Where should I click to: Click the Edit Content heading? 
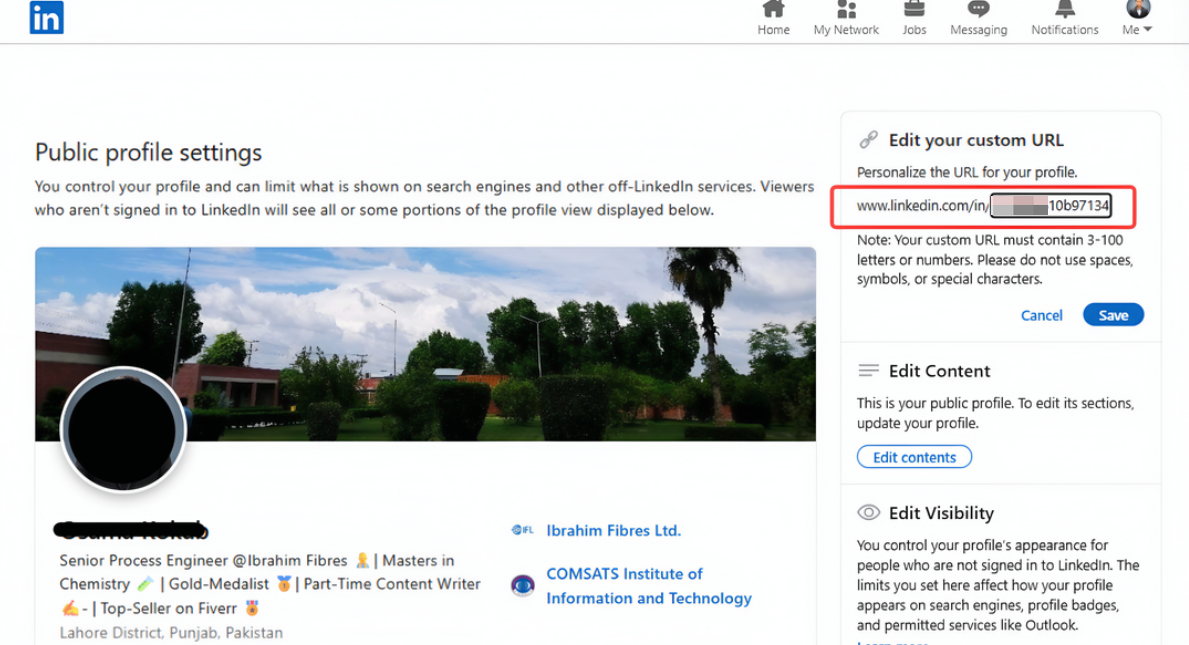pyautogui.click(x=940, y=371)
